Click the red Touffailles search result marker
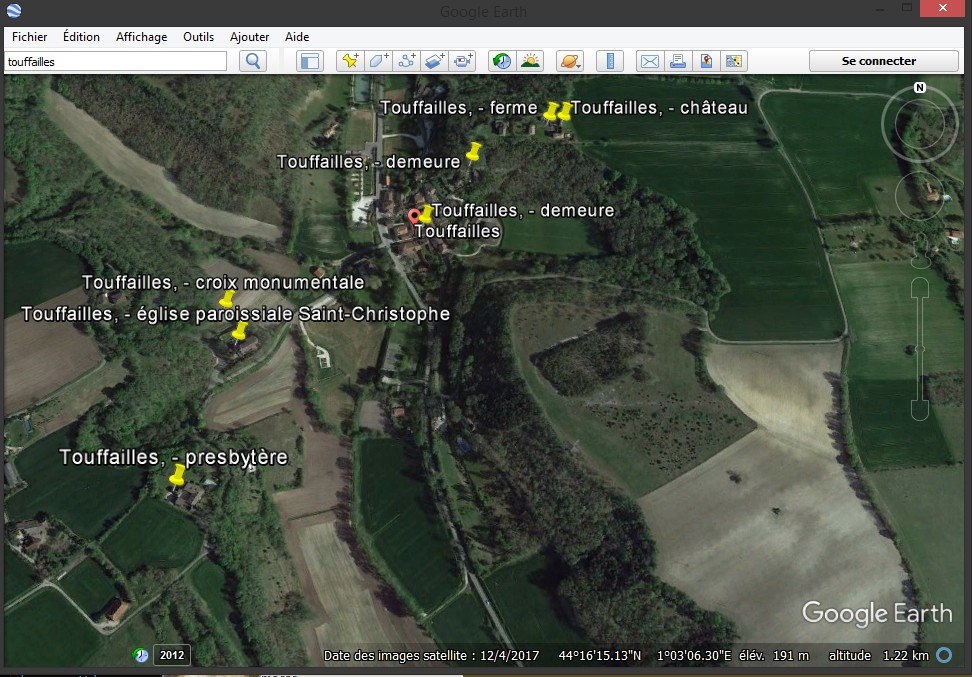The width and height of the screenshot is (972, 677). tap(414, 216)
